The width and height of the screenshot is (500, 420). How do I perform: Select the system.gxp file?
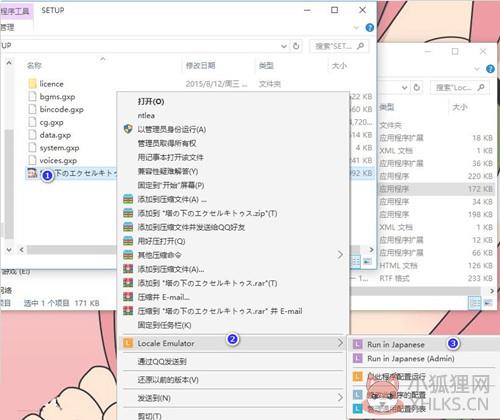tap(59, 148)
